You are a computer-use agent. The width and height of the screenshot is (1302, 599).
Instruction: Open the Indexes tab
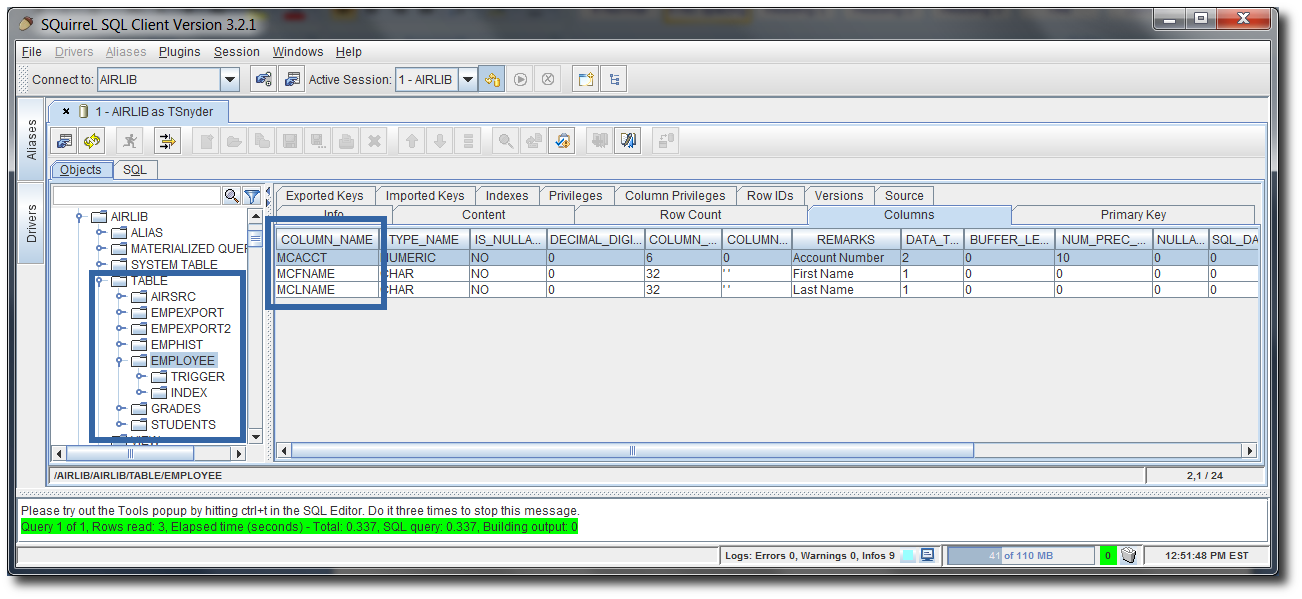tap(507, 196)
